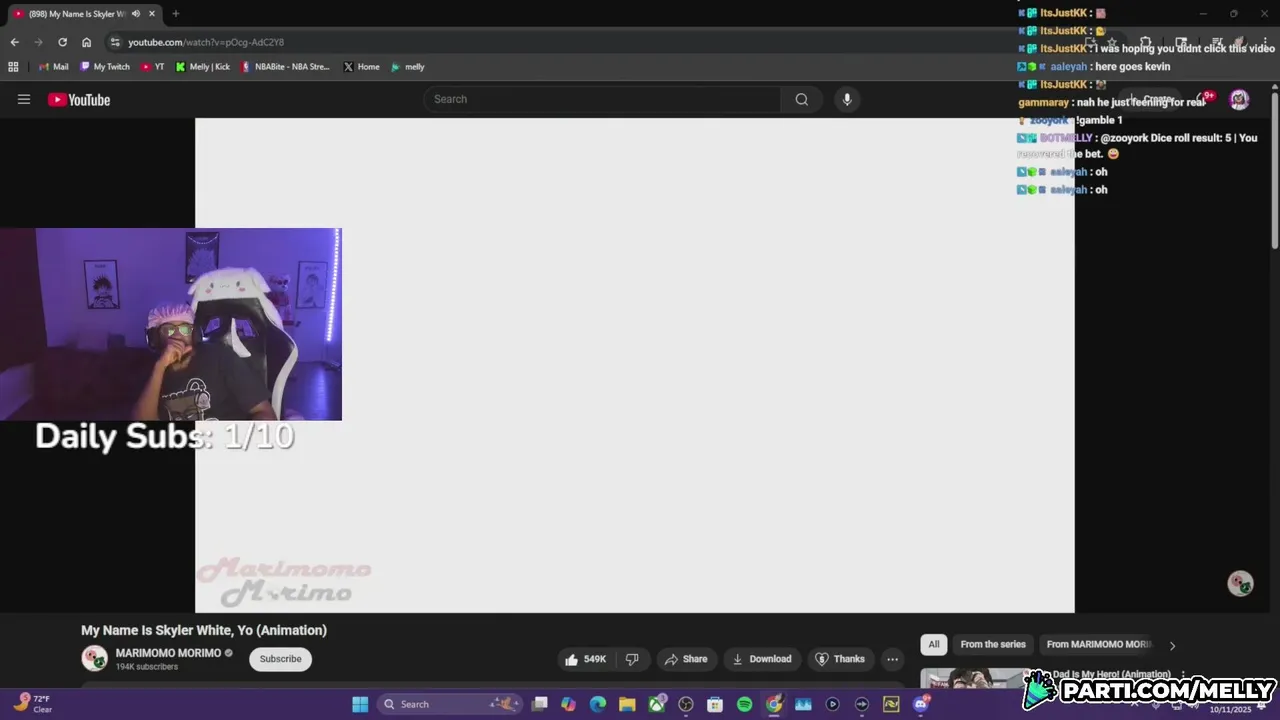Open more actions three-dot menu
Screen dimensions: 1280x720
coord(892,659)
